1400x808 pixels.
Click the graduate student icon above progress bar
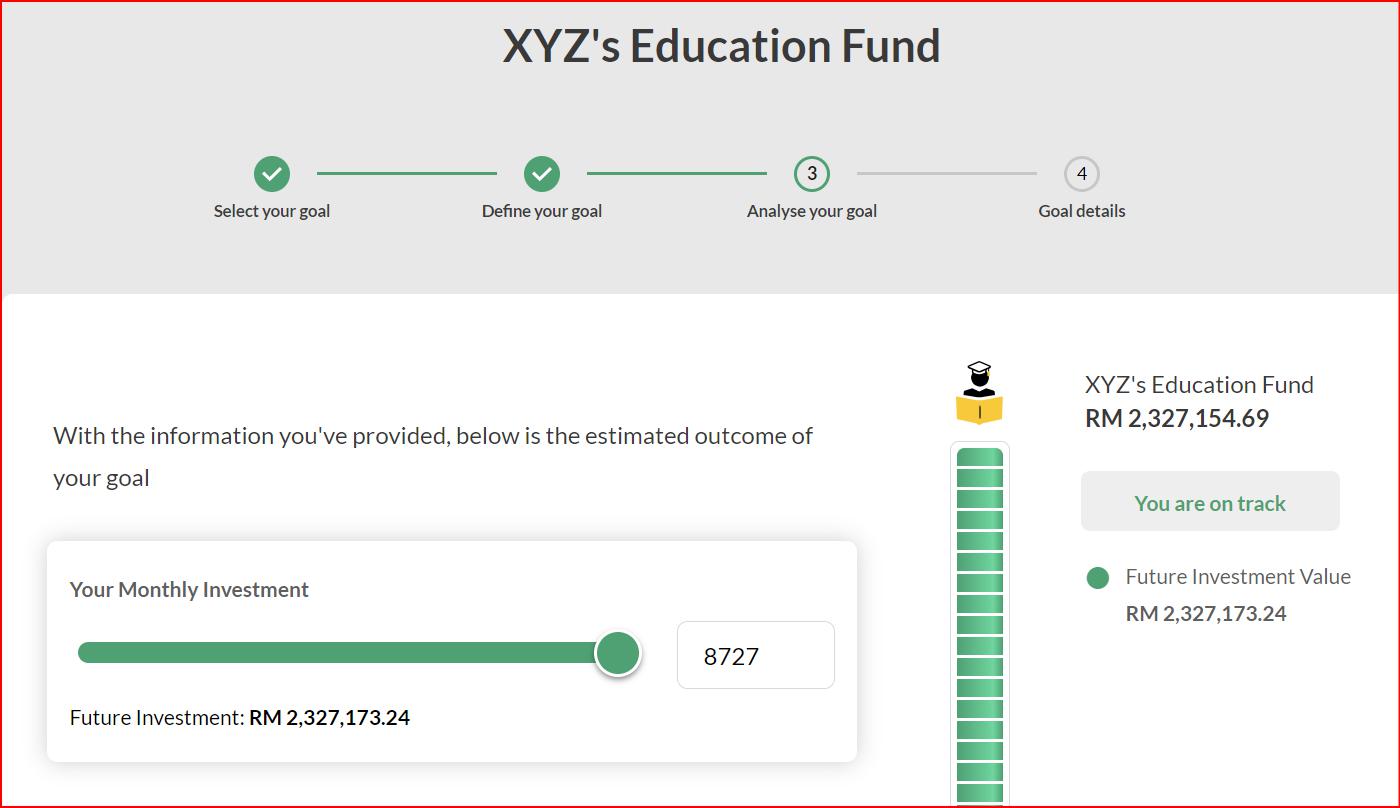coord(979,394)
